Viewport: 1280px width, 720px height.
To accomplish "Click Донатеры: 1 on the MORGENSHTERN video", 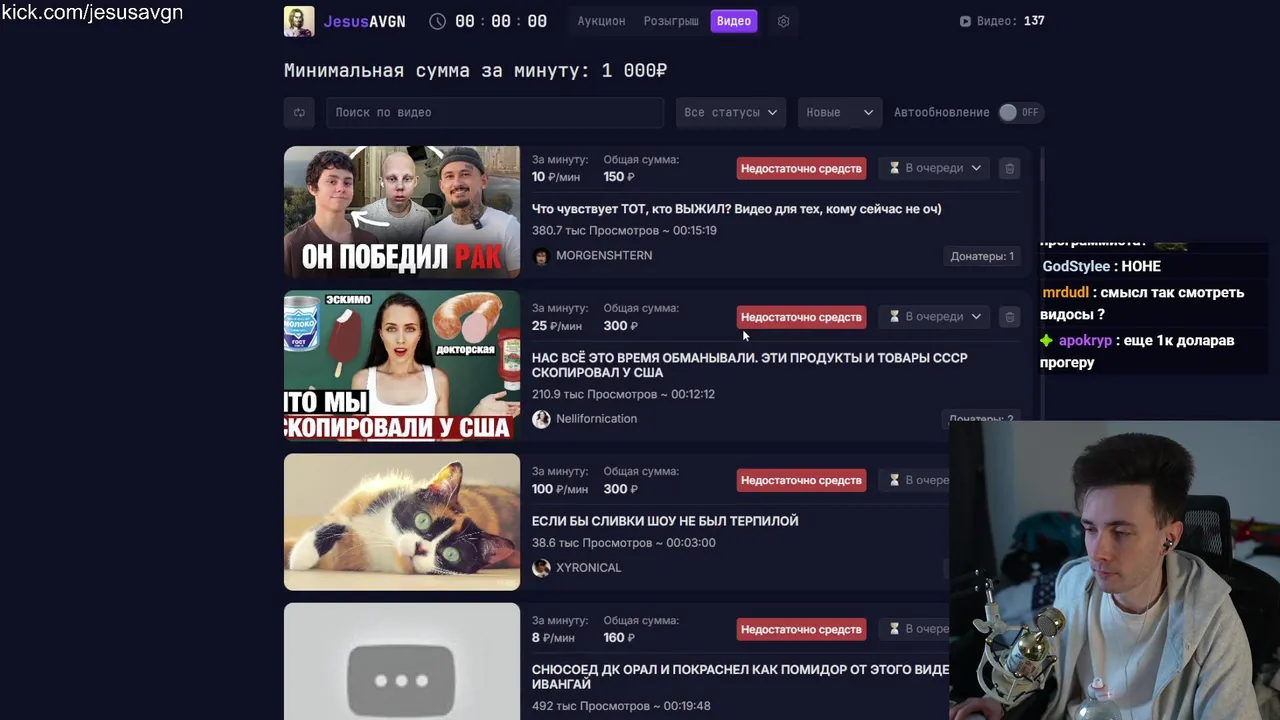I will point(982,256).
